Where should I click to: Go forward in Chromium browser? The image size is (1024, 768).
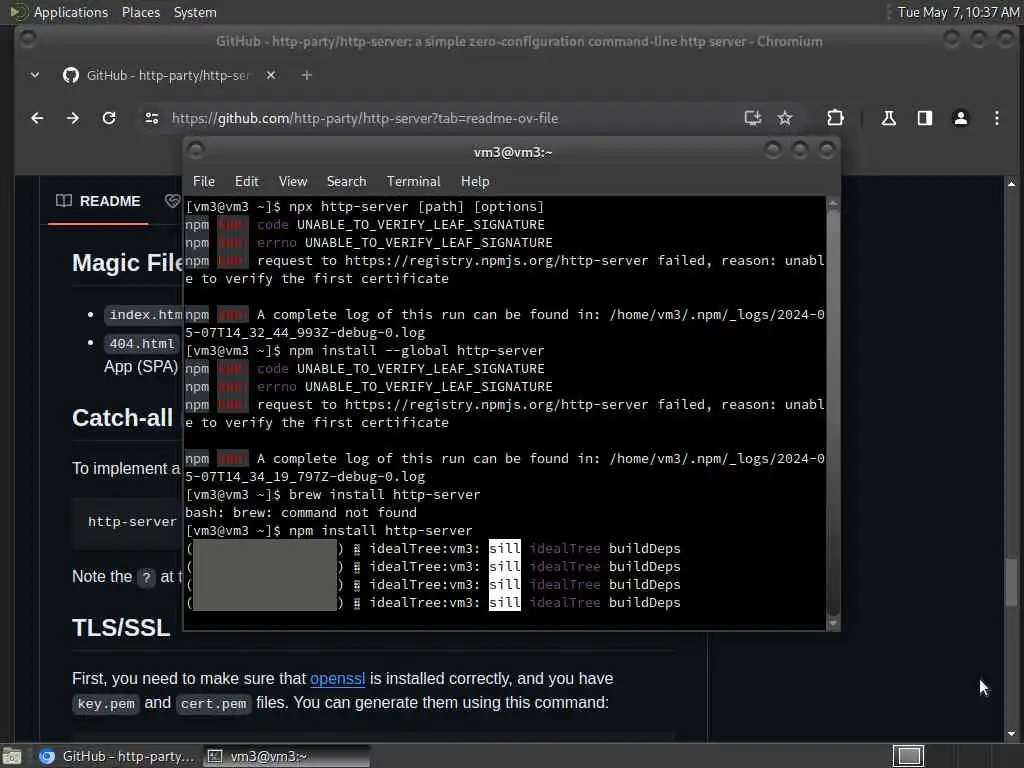click(x=72, y=118)
